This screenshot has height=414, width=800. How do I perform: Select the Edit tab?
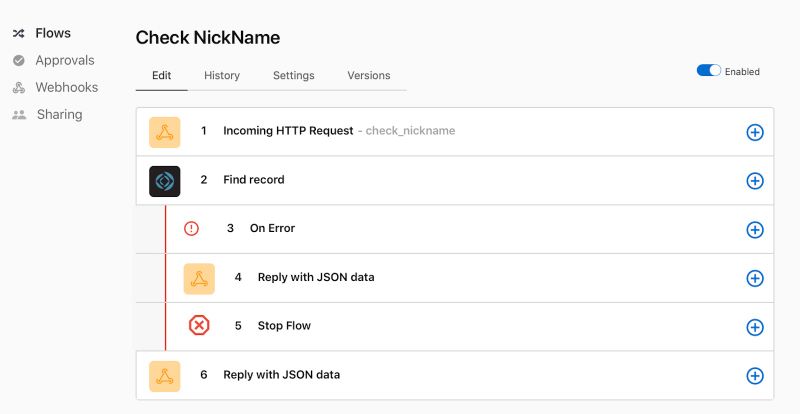point(161,76)
